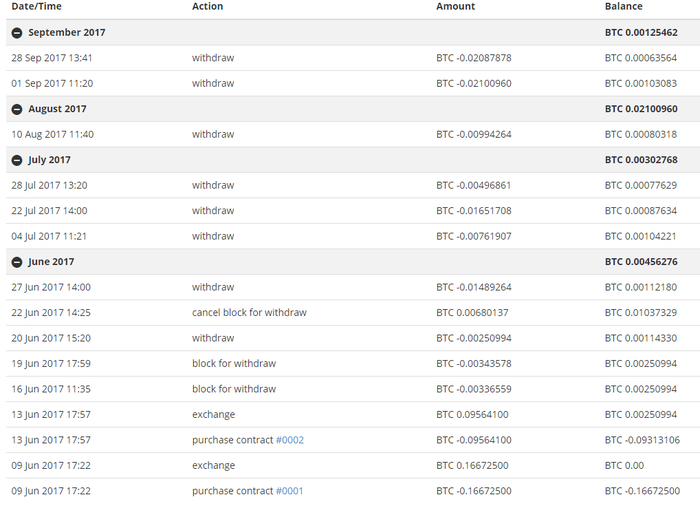Collapse the August 2017 group
The image size is (700, 506).
click(x=17, y=109)
